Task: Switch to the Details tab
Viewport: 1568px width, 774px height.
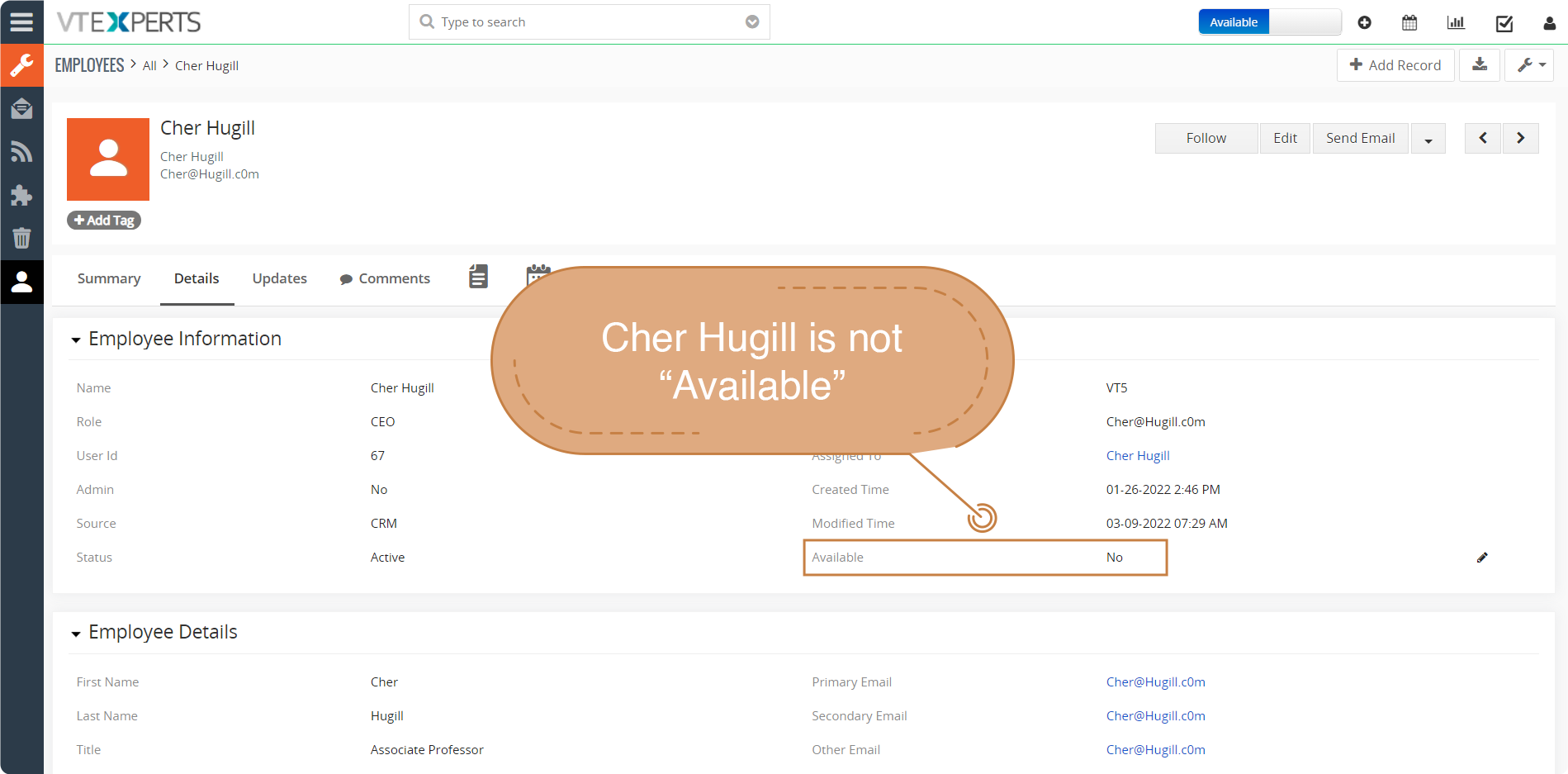Action: (197, 278)
